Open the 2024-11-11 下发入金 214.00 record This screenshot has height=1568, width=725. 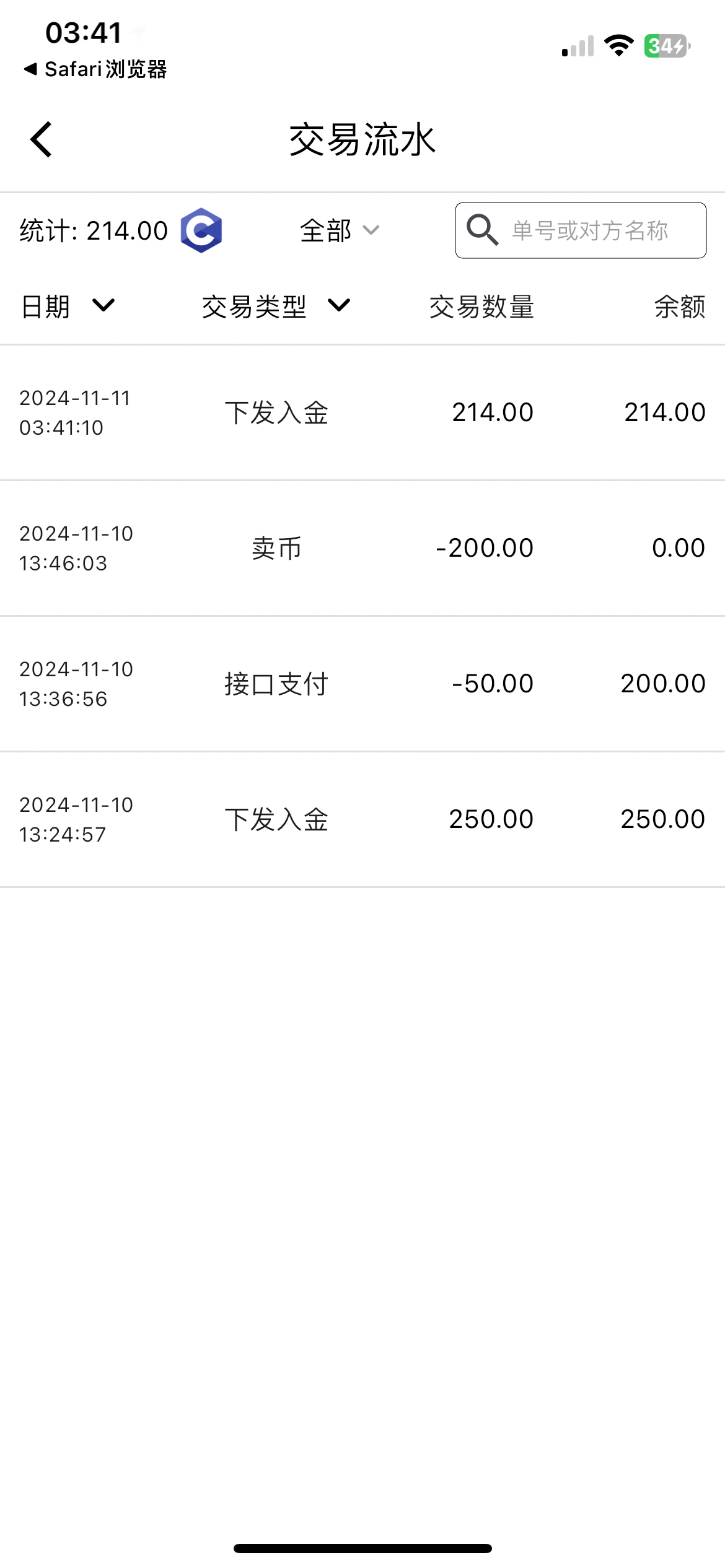[x=362, y=412]
